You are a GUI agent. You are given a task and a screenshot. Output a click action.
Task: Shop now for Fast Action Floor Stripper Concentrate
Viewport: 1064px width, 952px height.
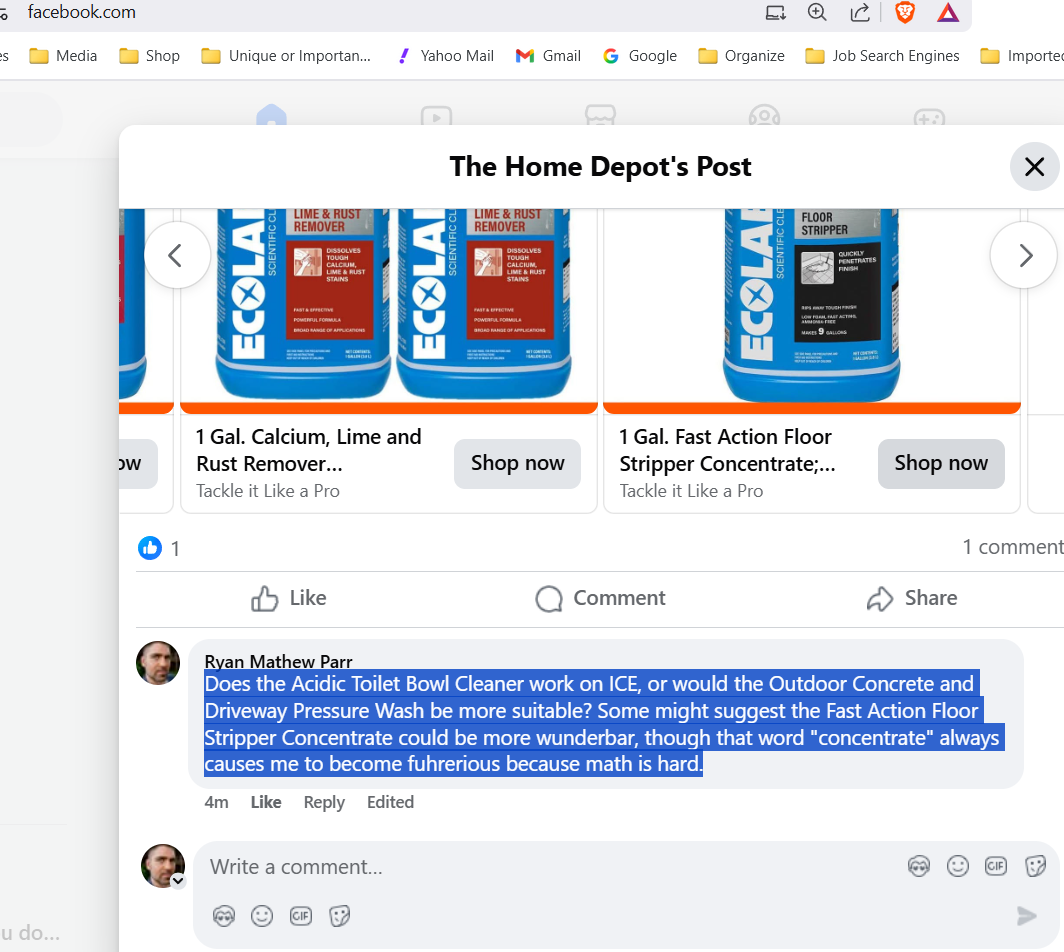click(940, 463)
